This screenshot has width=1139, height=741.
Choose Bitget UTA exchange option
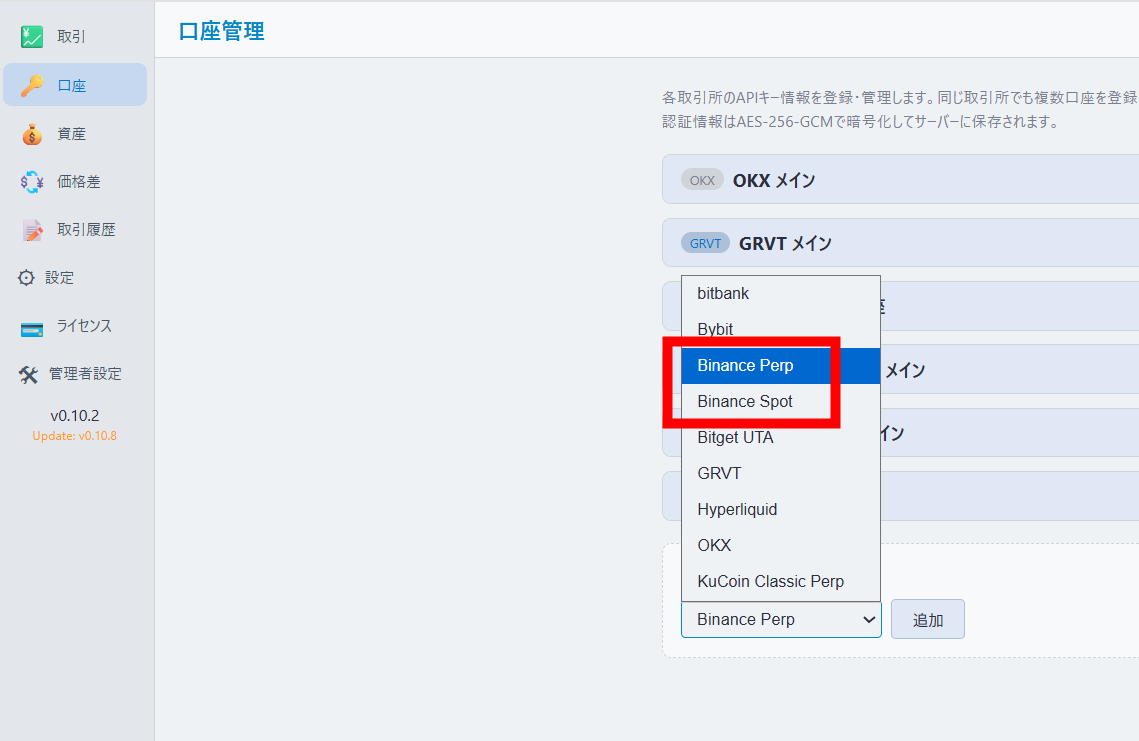735,438
